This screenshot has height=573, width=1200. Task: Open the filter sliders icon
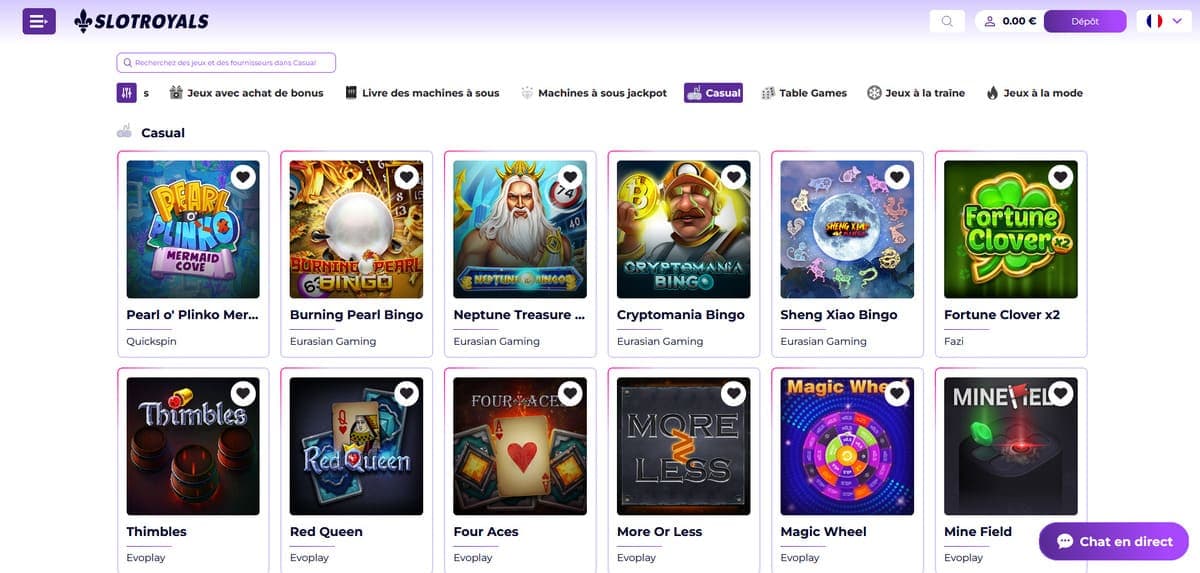coord(126,93)
